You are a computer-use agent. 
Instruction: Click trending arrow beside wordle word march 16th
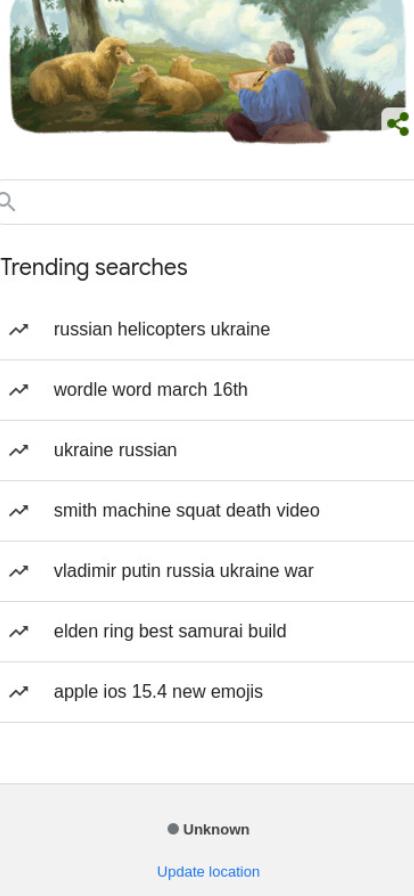pos(18,390)
